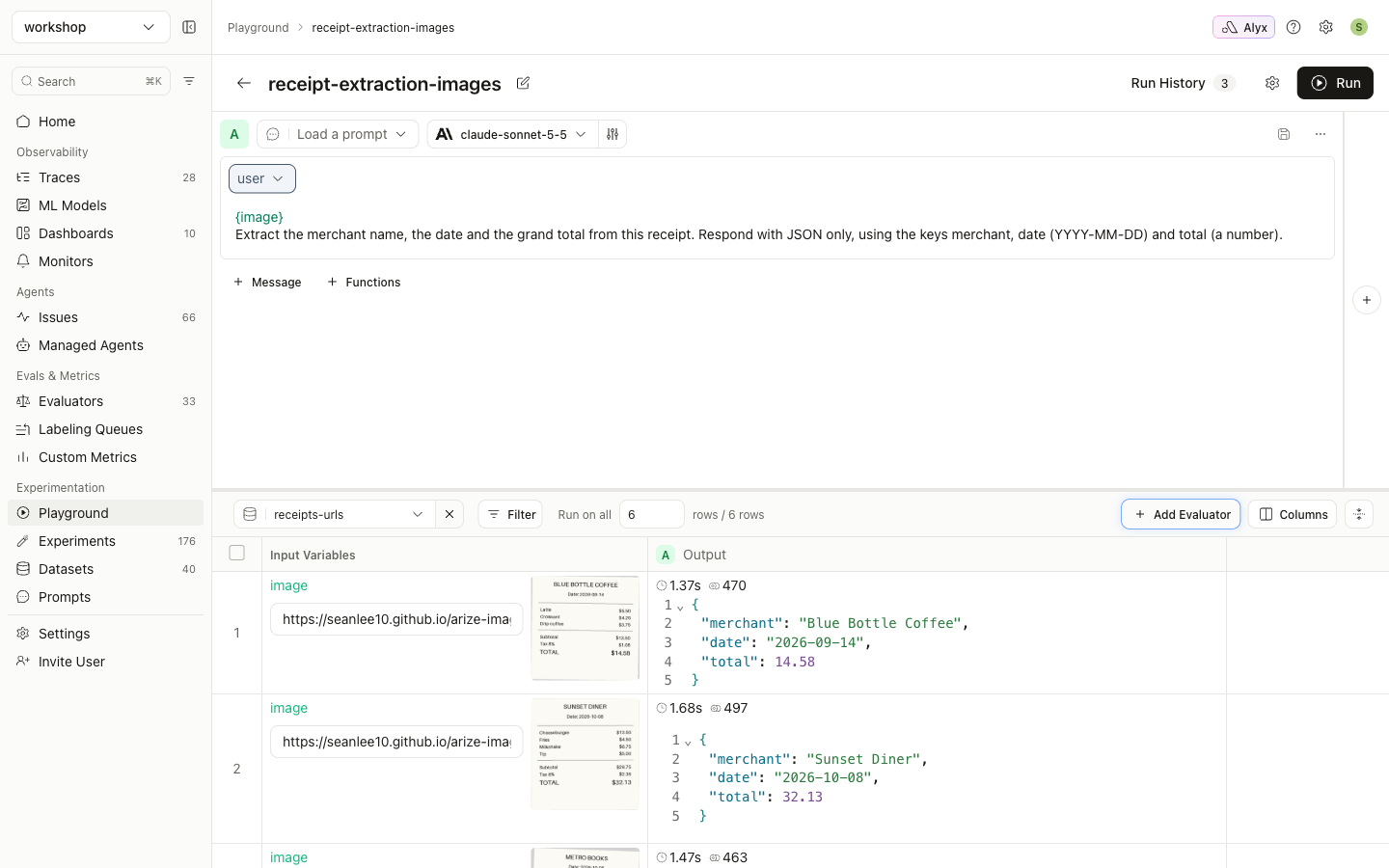Select the Output column header
This screenshot has width=1389, height=868.
[x=704, y=555]
